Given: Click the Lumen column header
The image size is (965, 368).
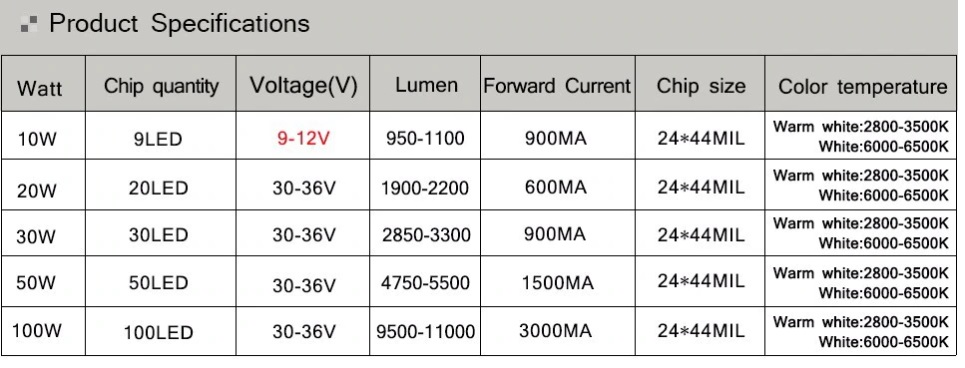Looking at the screenshot, I should tap(426, 85).
